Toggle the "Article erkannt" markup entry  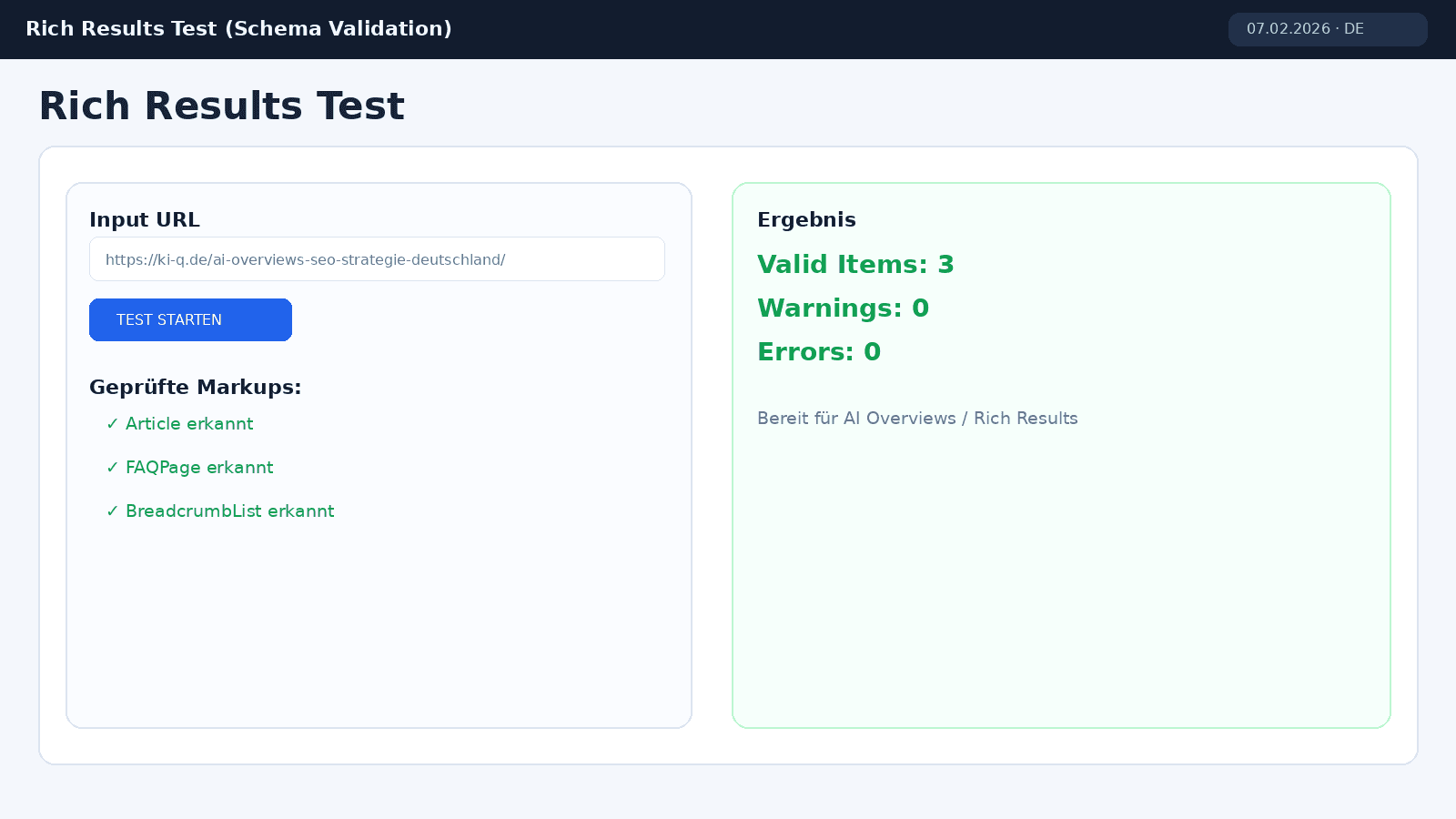point(189,423)
